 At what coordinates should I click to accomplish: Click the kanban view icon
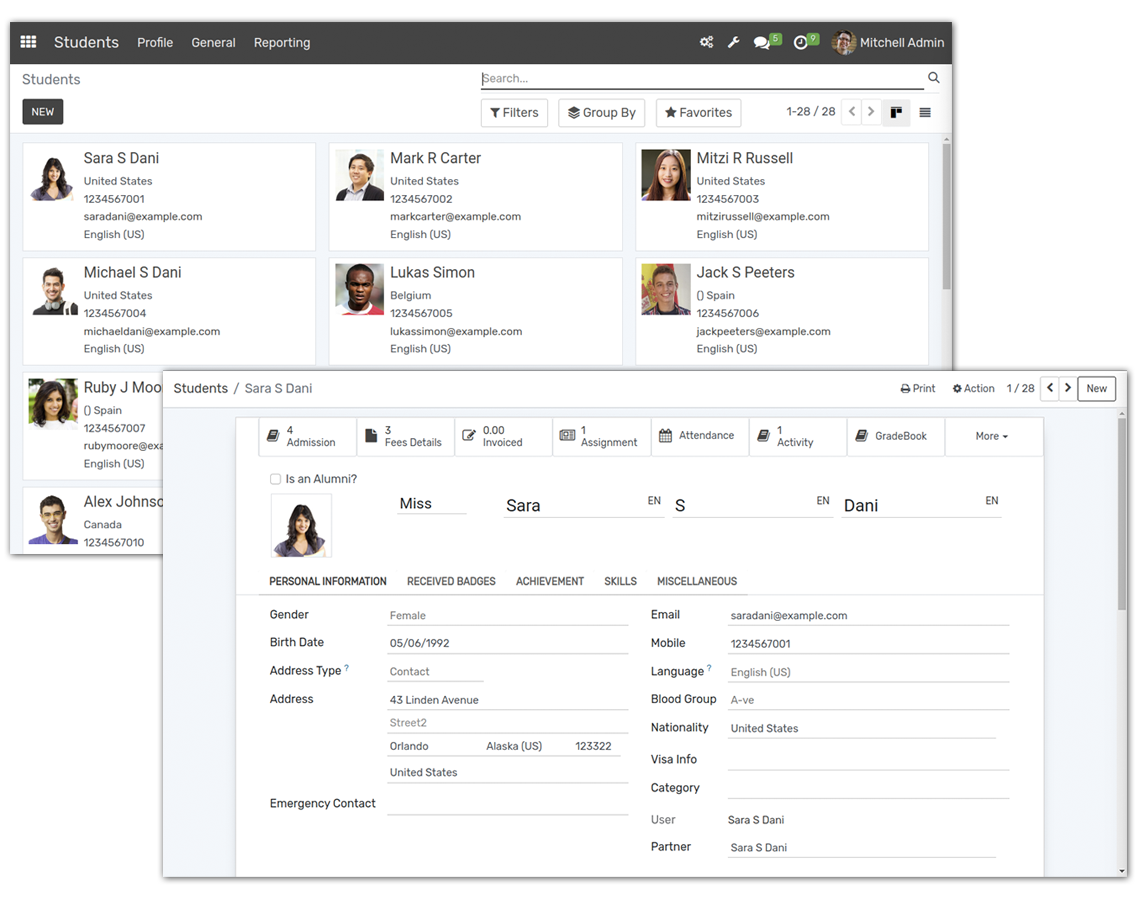[x=895, y=112]
